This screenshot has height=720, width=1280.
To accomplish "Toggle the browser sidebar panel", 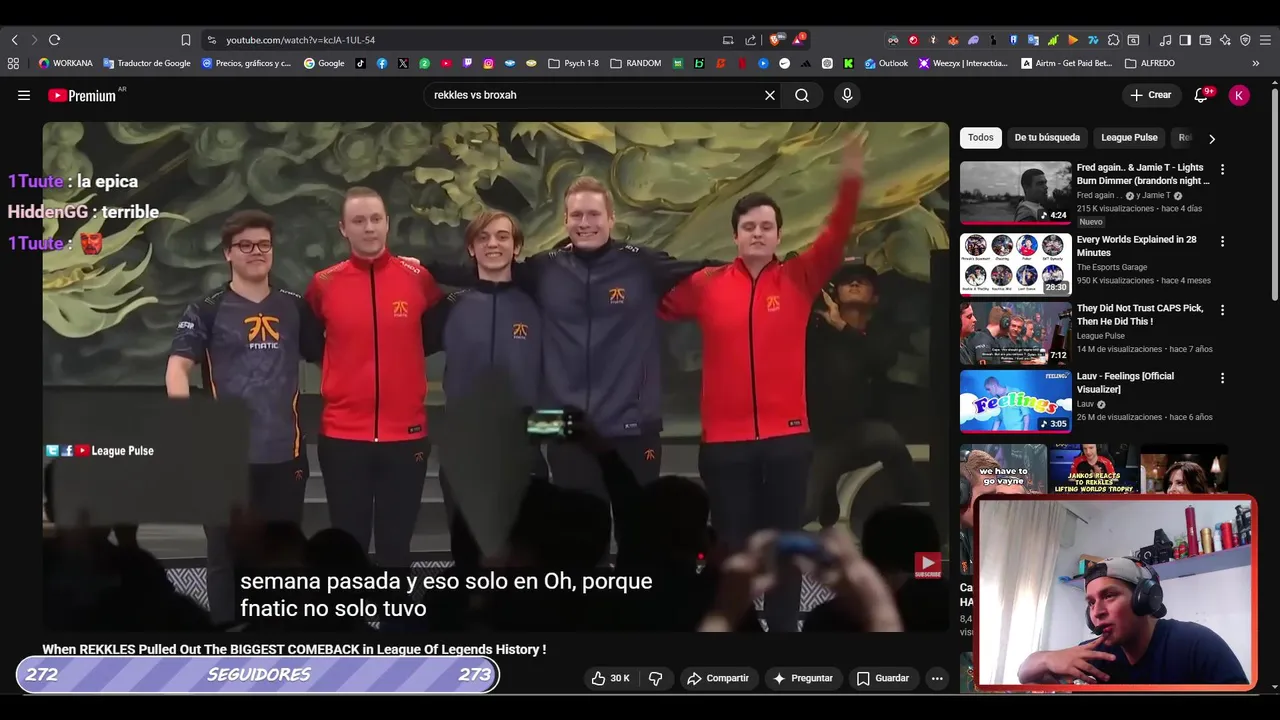I will coord(1185,40).
